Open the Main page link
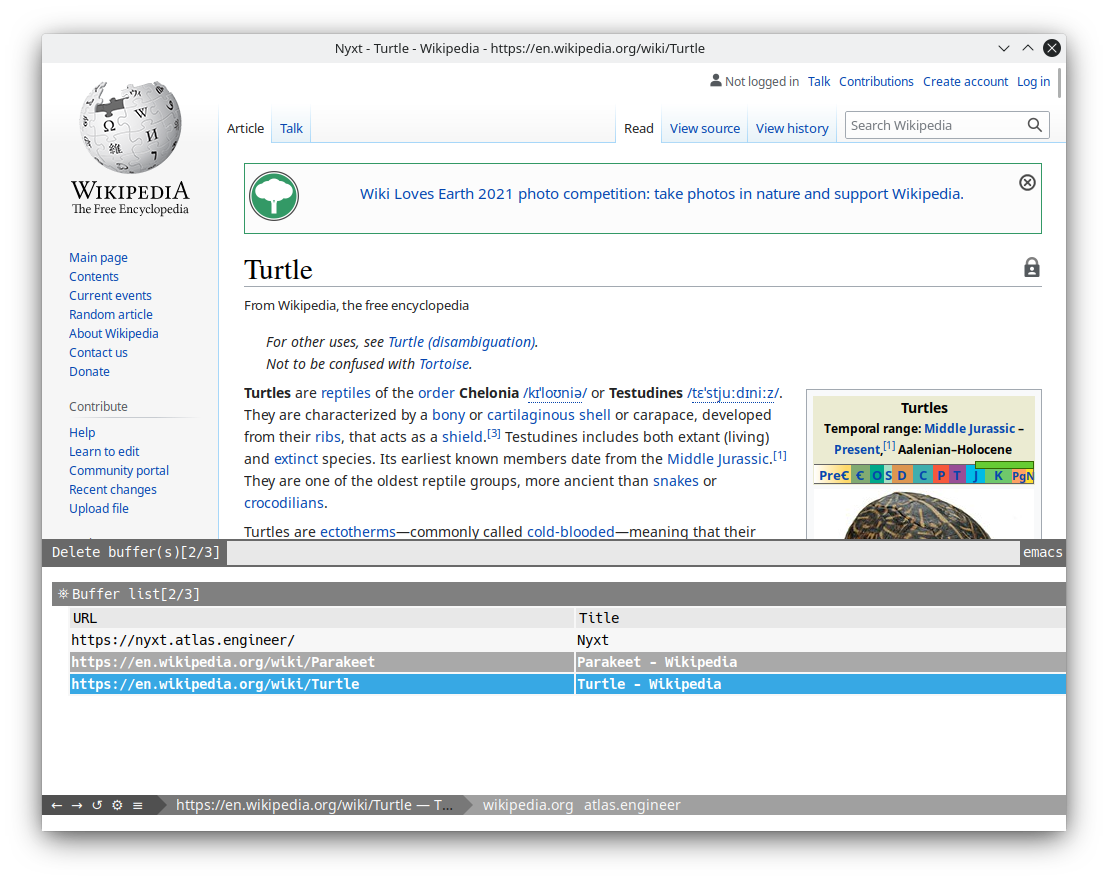The width and height of the screenshot is (1108, 881). [x=98, y=258]
